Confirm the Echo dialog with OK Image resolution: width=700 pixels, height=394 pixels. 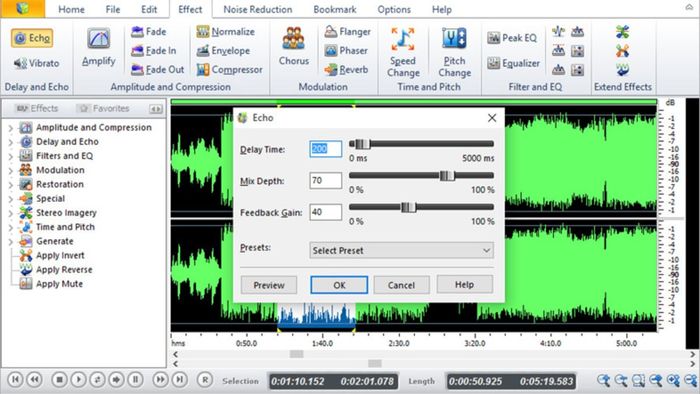[x=339, y=285]
